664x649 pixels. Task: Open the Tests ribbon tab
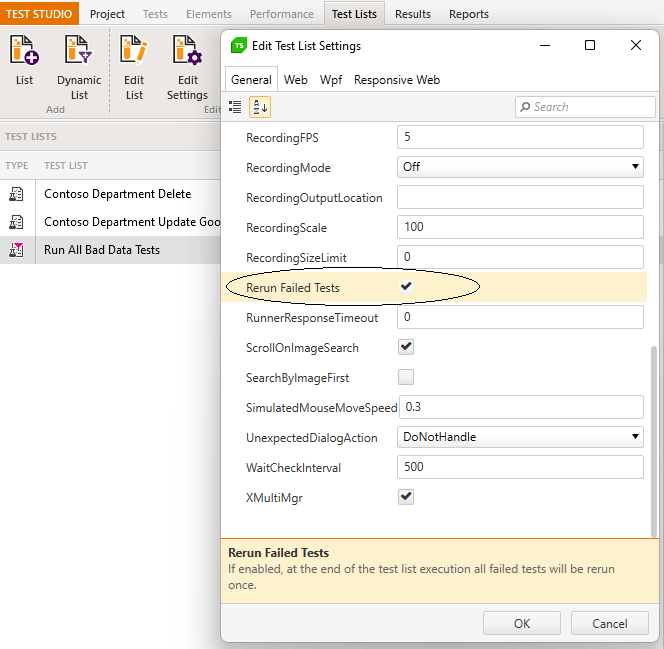pyautogui.click(x=155, y=14)
